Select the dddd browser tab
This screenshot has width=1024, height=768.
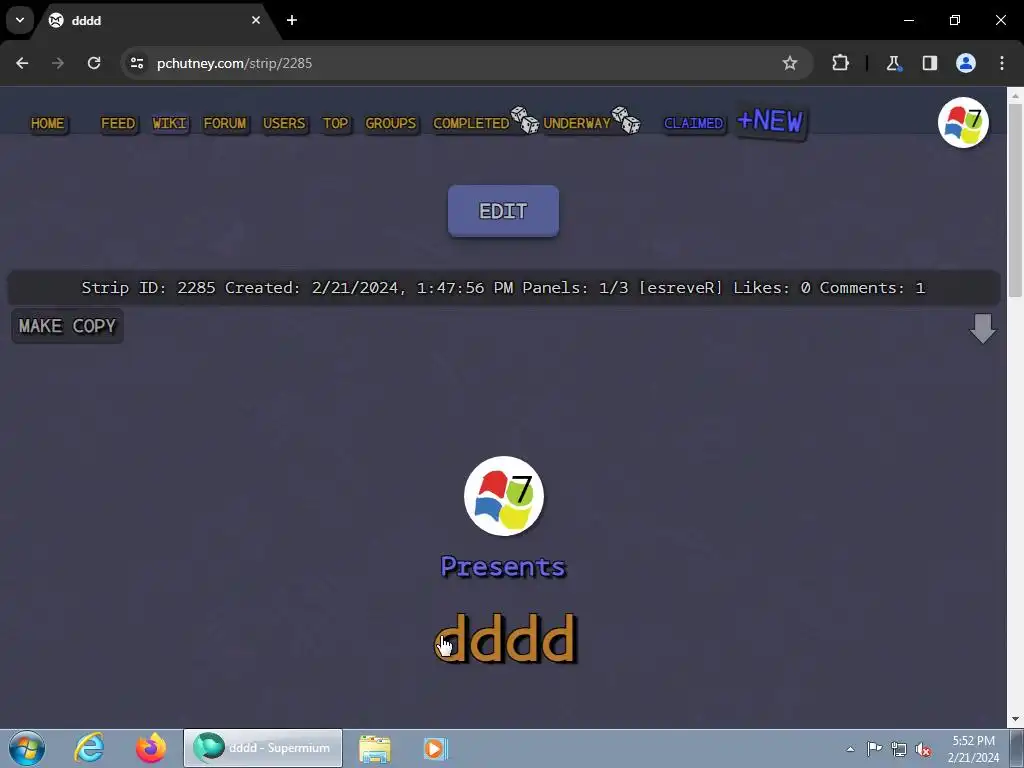click(x=155, y=20)
